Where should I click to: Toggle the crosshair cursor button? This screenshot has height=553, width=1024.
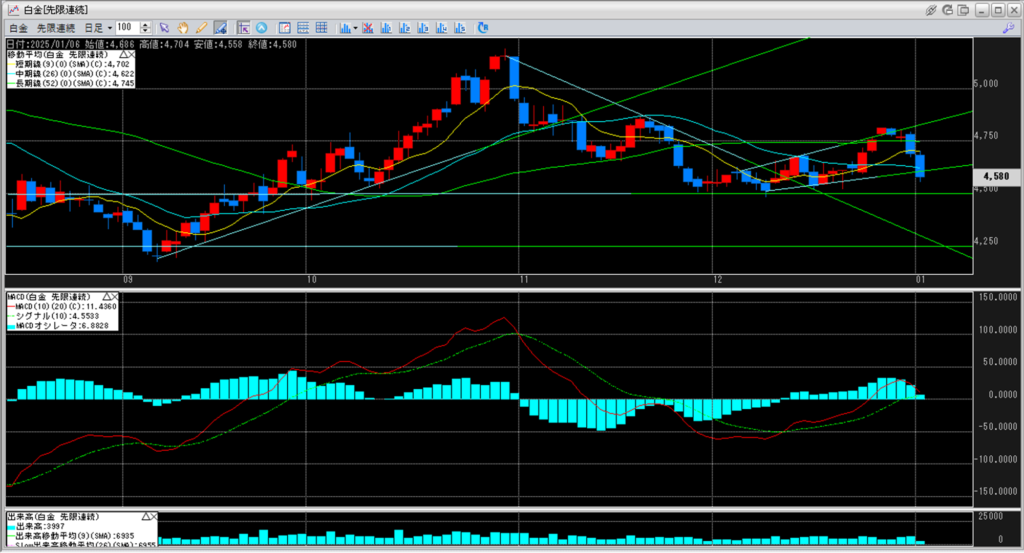pyautogui.click(x=243, y=27)
